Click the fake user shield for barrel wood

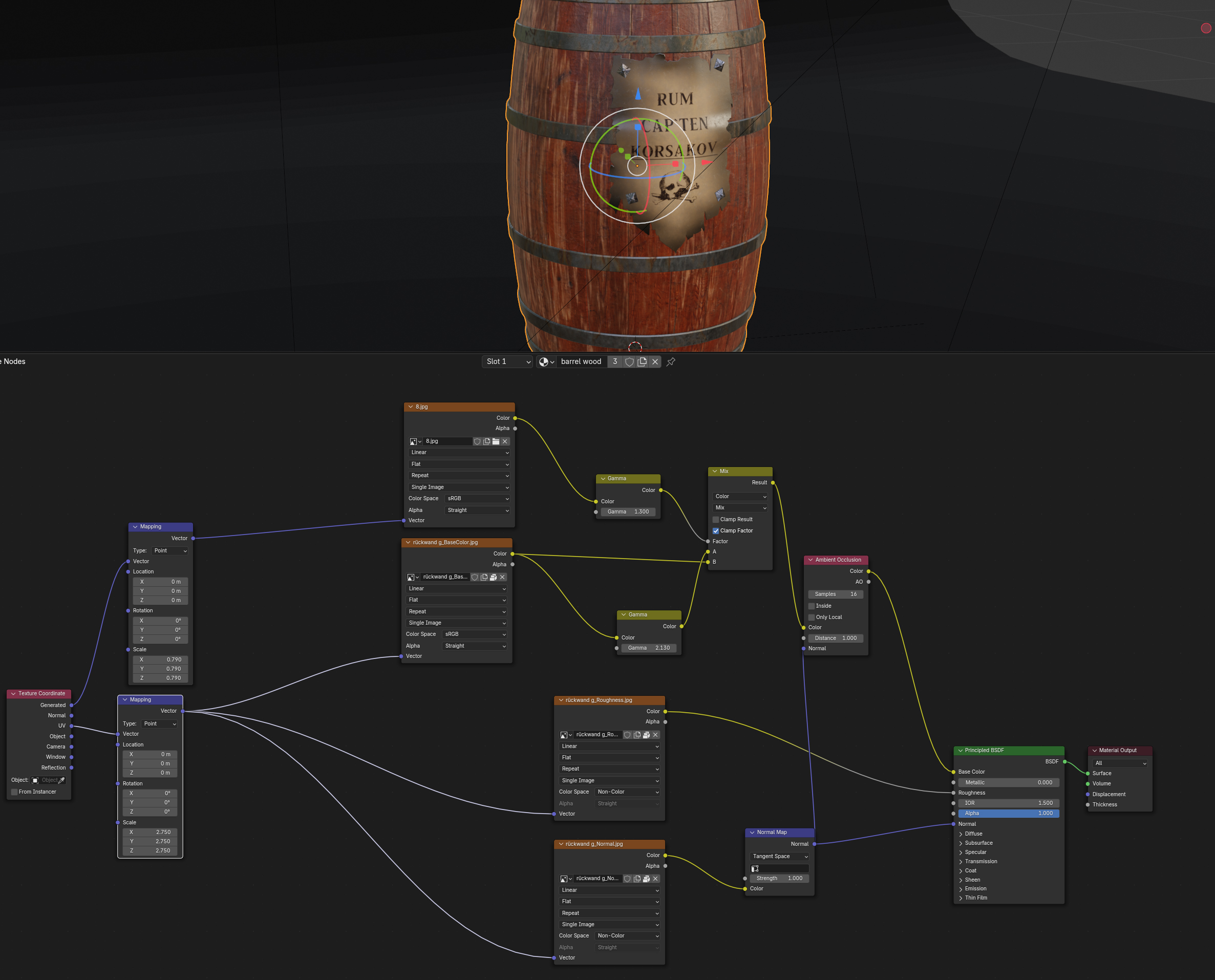tap(629, 362)
